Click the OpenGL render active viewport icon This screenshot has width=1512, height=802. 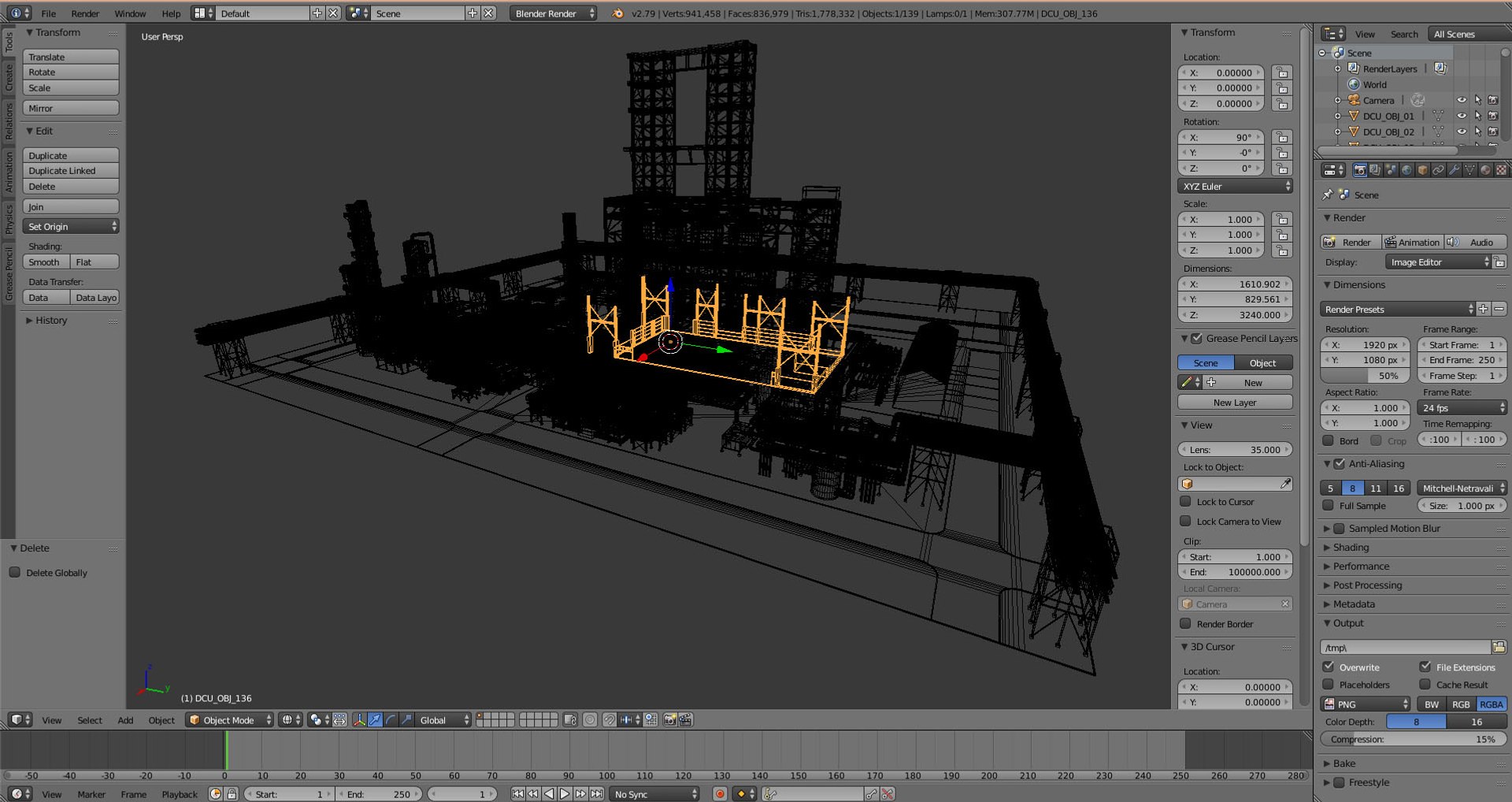[x=669, y=719]
